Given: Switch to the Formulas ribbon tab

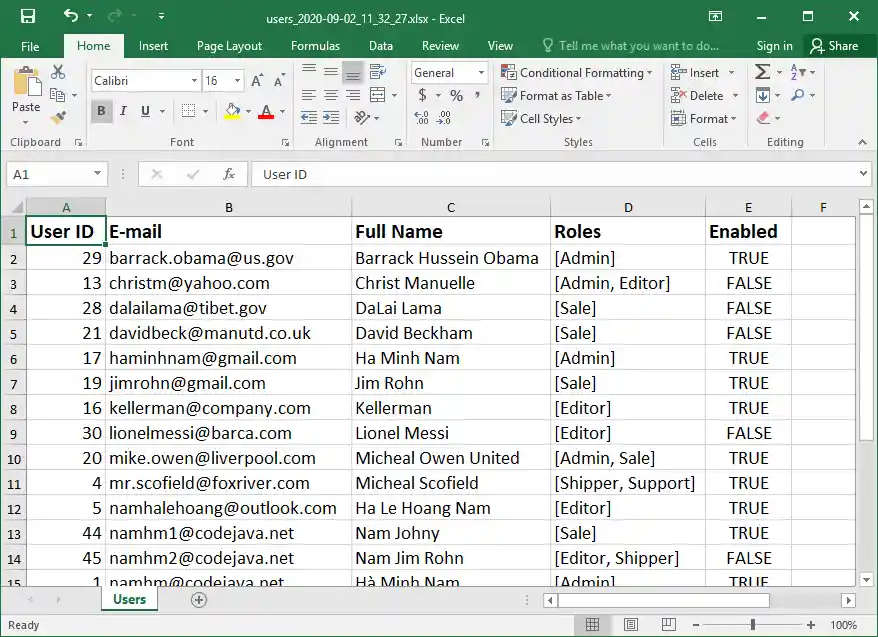Looking at the screenshot, I should pyautogui.click(x=315, y=45).
